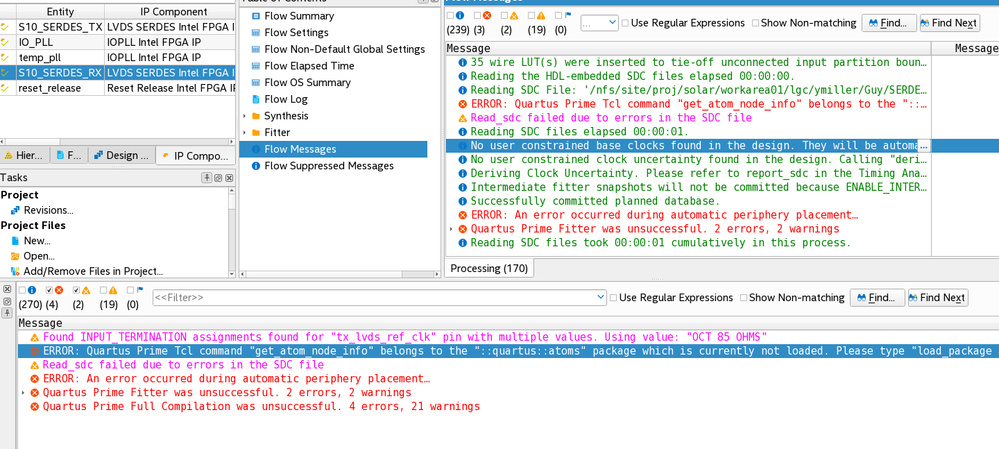Close the bottom Messages window
This screenshot has height=449, width=999.
click(7, 290)
